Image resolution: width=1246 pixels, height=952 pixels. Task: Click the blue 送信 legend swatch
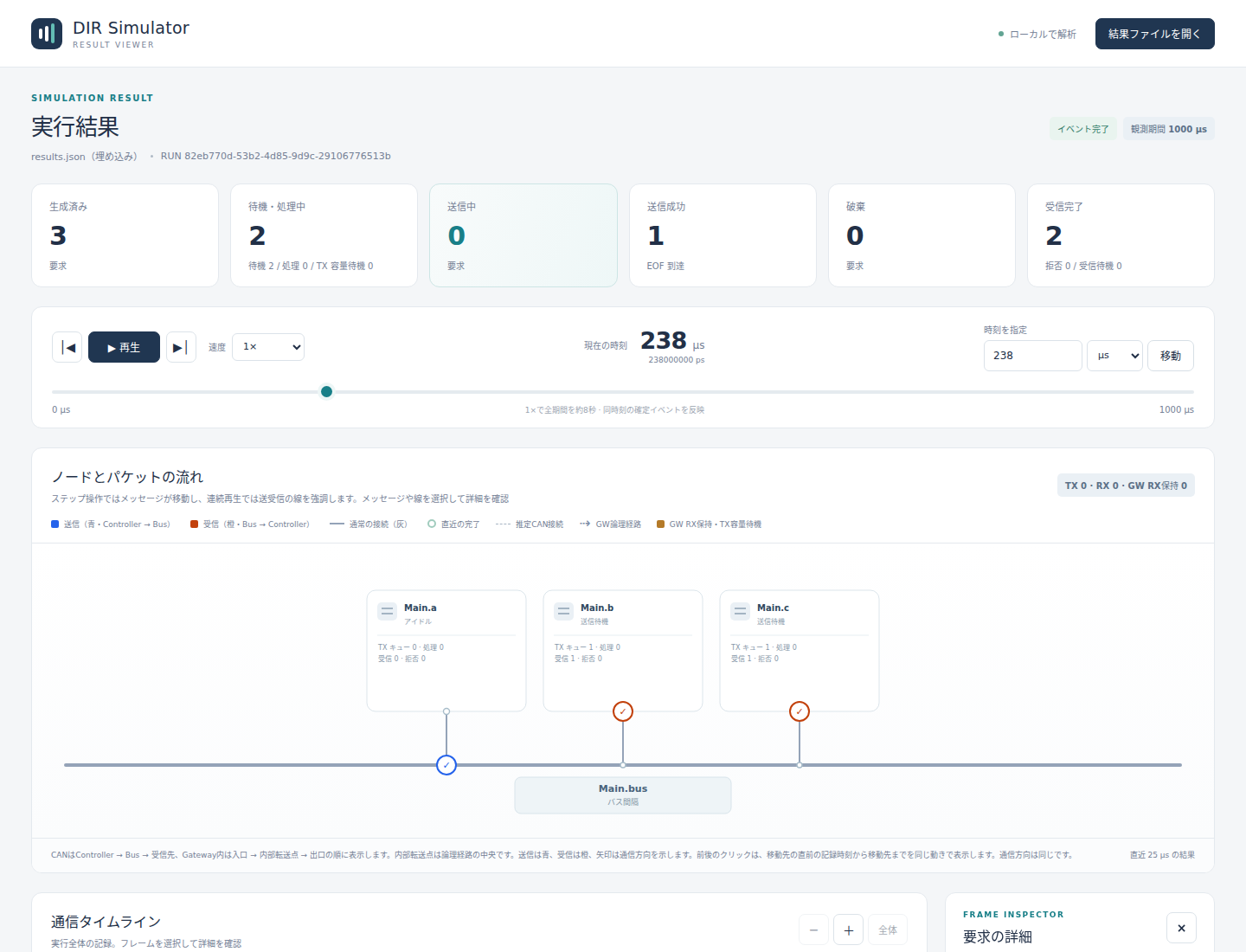tap(55, 524)
